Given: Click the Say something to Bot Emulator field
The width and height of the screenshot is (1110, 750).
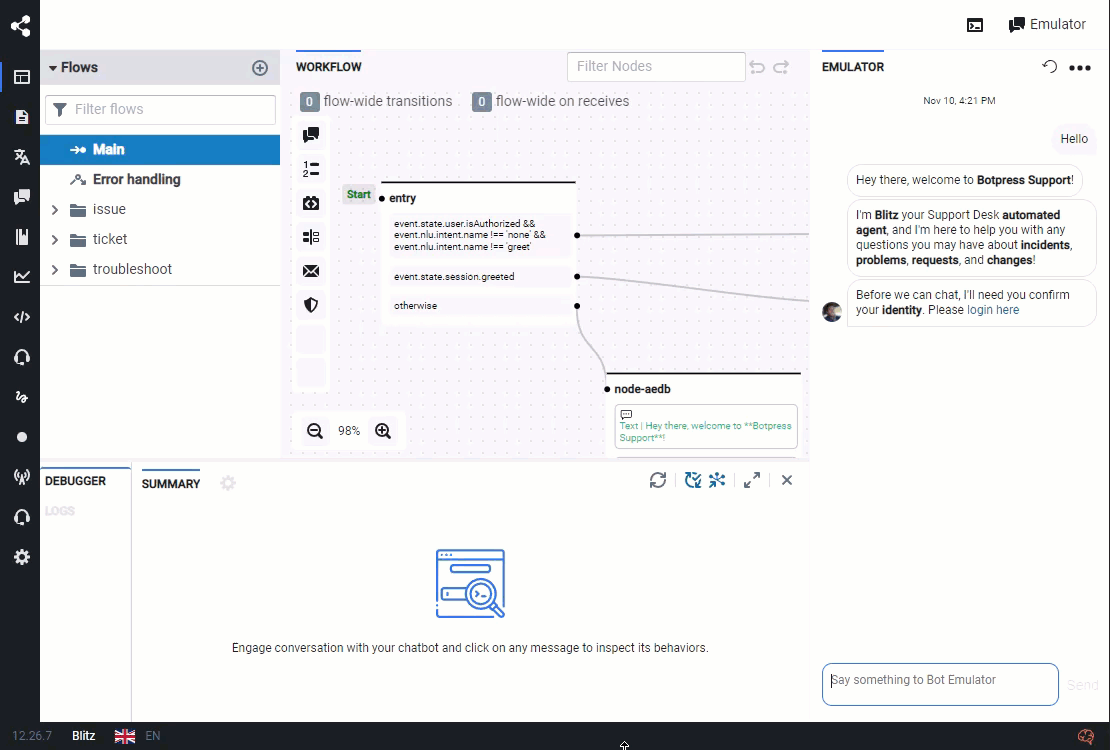Looking at the screenshot, I should (938, 684).
